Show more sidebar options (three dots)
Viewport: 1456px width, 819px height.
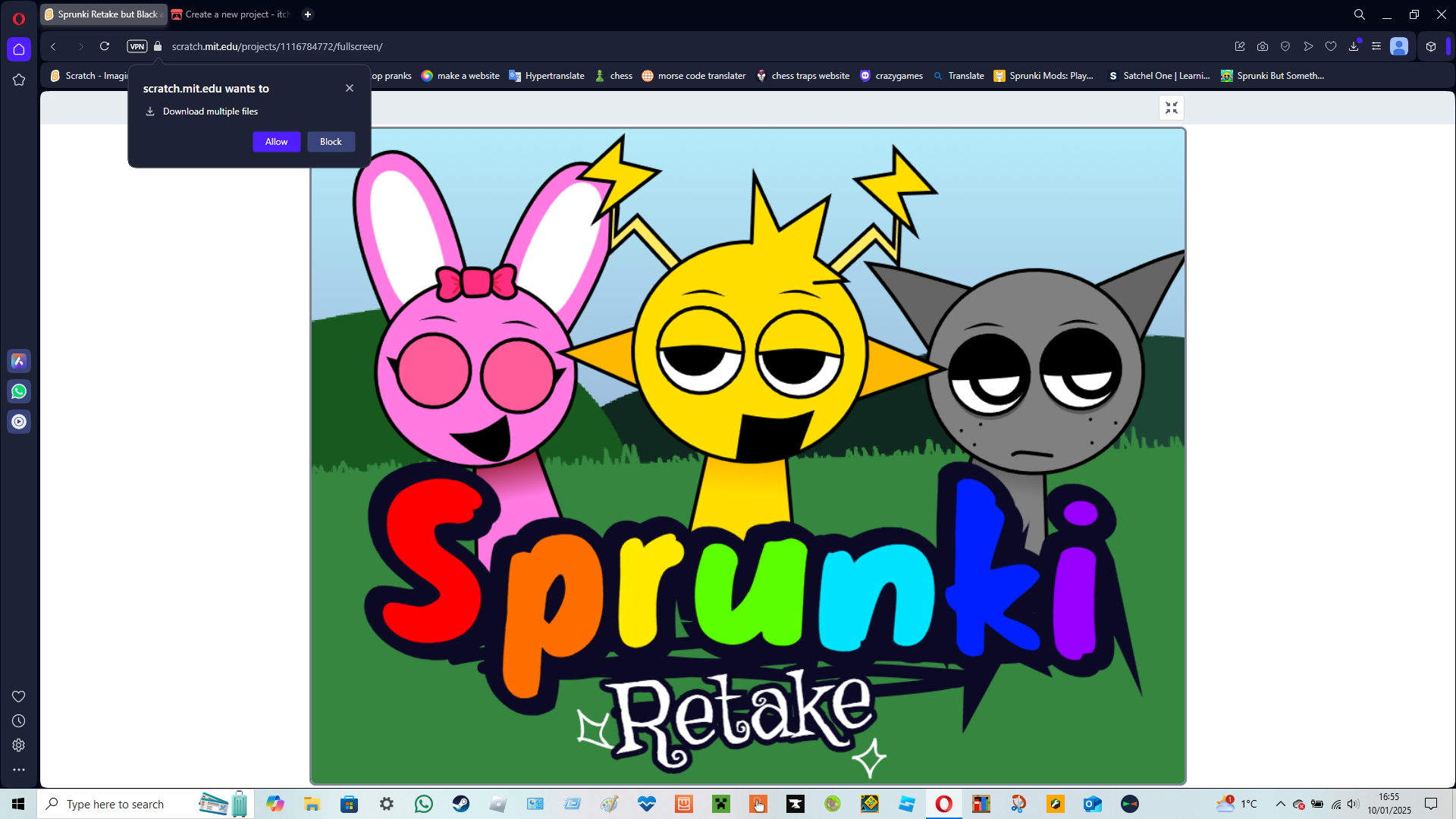(x=19, y=769)
